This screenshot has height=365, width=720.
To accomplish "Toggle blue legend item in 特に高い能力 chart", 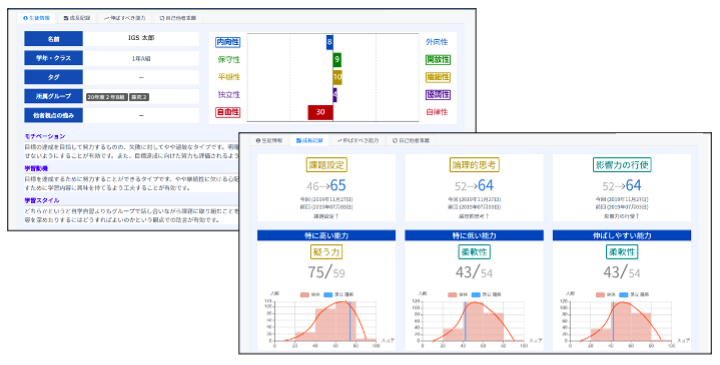I will [x=339, y=295].
